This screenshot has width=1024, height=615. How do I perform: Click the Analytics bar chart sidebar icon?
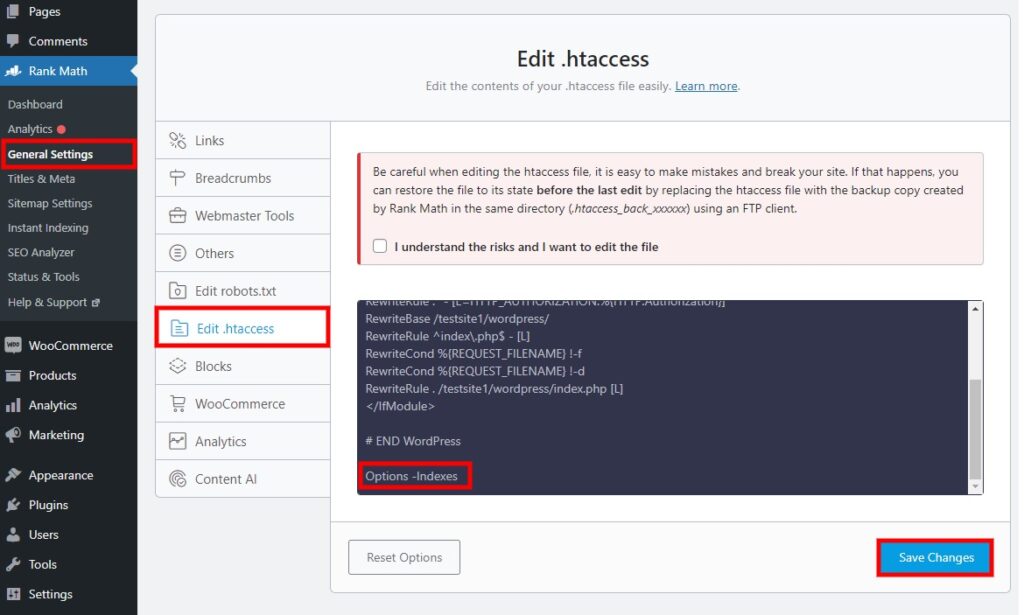pos(12,405)
